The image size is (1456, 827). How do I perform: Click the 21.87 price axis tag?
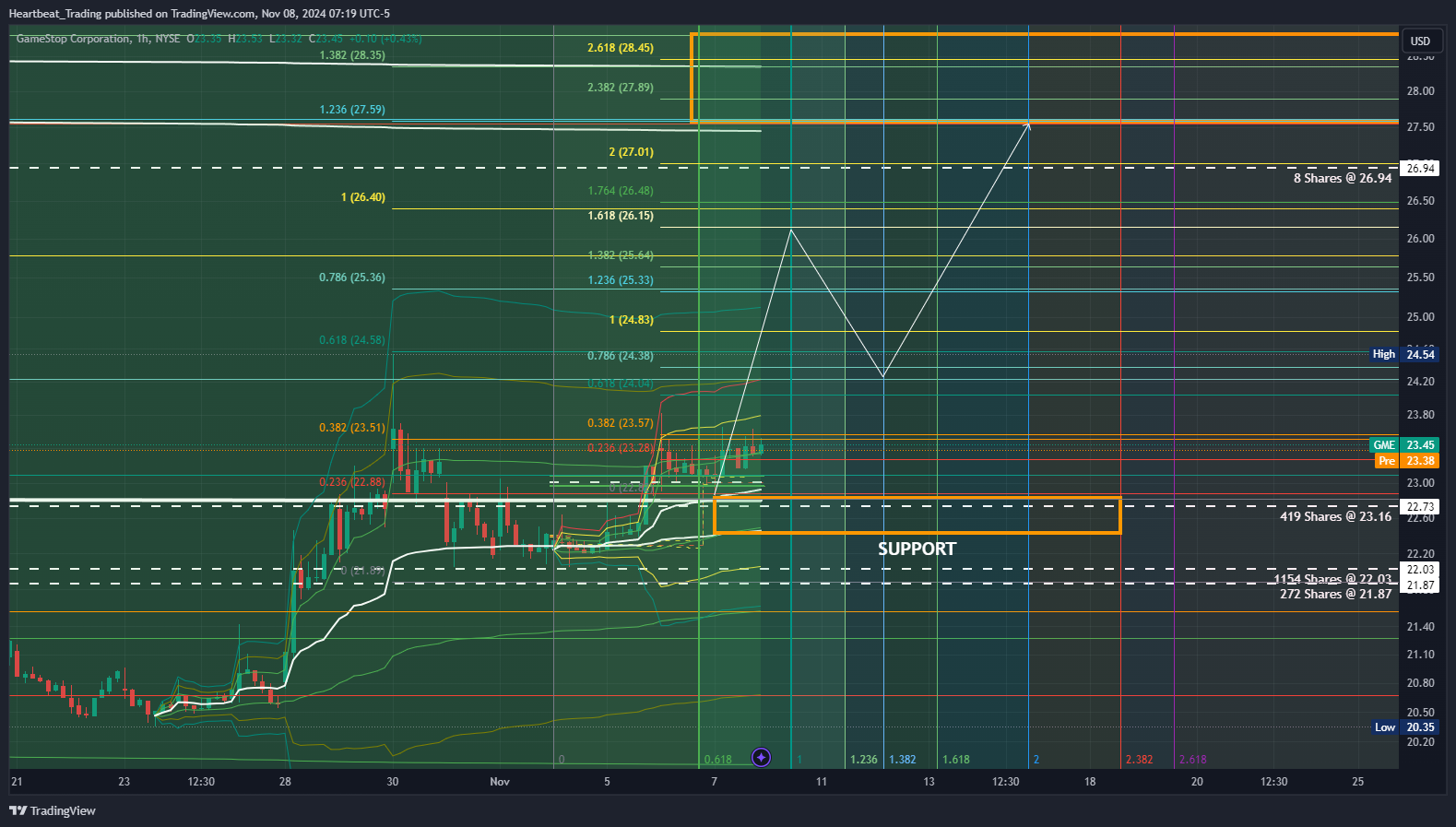1420,585
